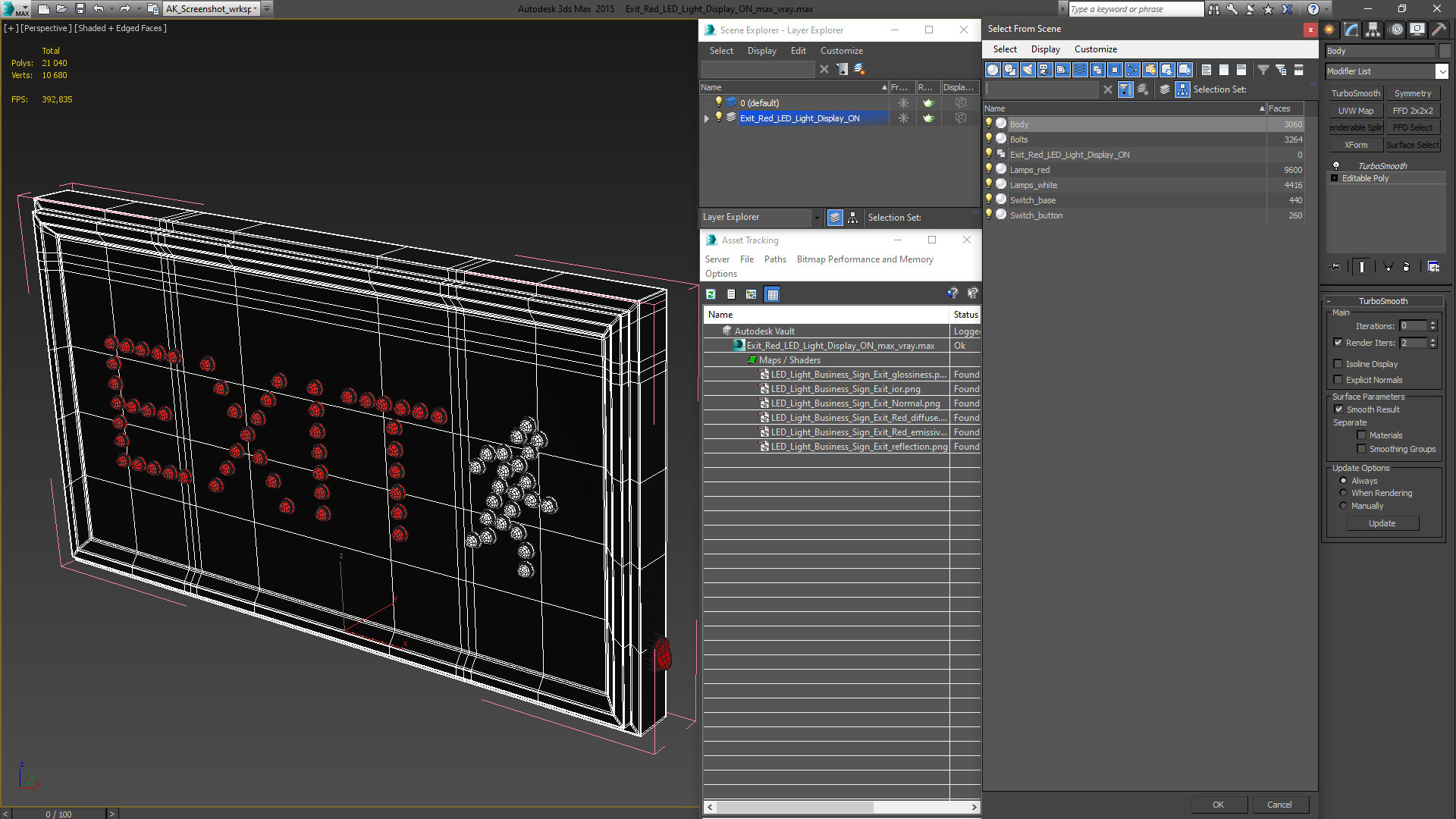Select the When Rendering update option
The width and height of the screenshot is (1456, 819).
coord(1343,493)
